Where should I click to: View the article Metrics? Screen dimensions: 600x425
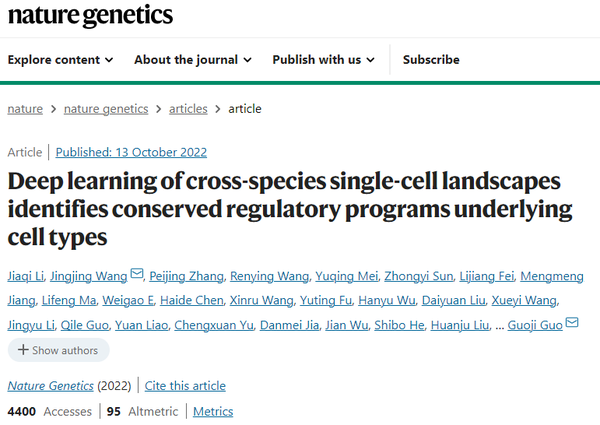(213, 411)
